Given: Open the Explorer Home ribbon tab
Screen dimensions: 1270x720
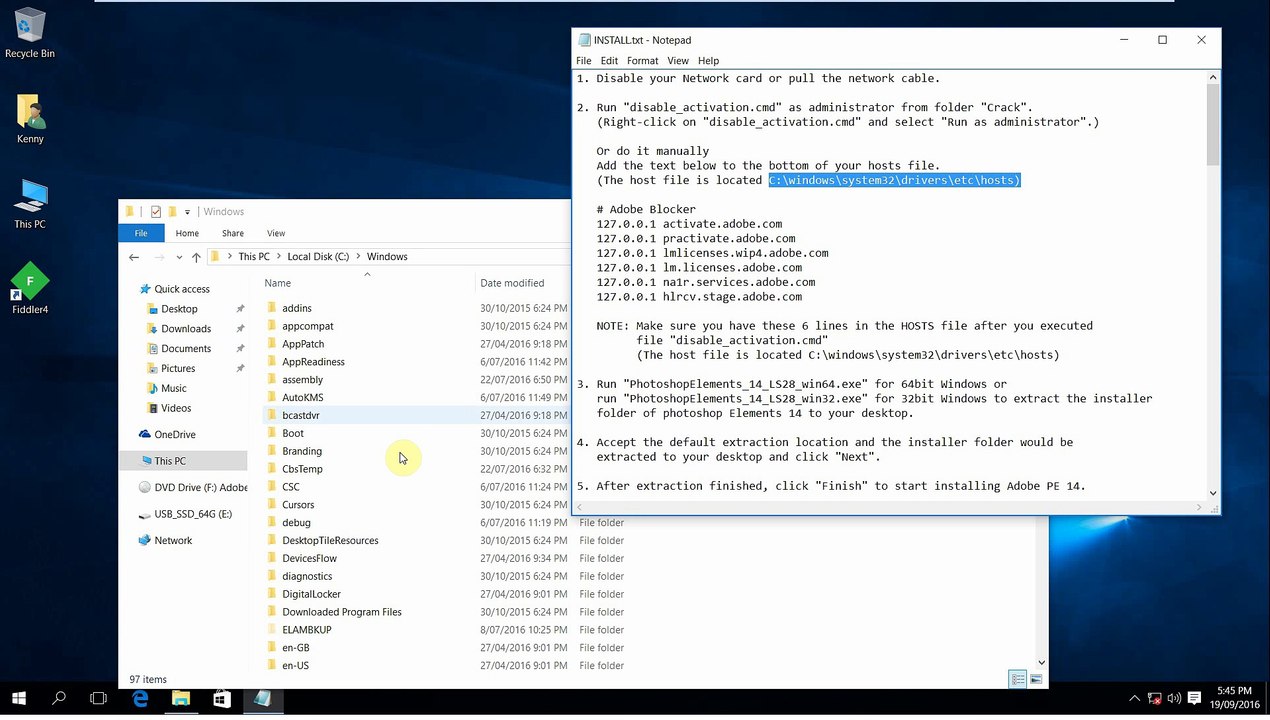Looking at the screenshot, I should click(187, 233).
